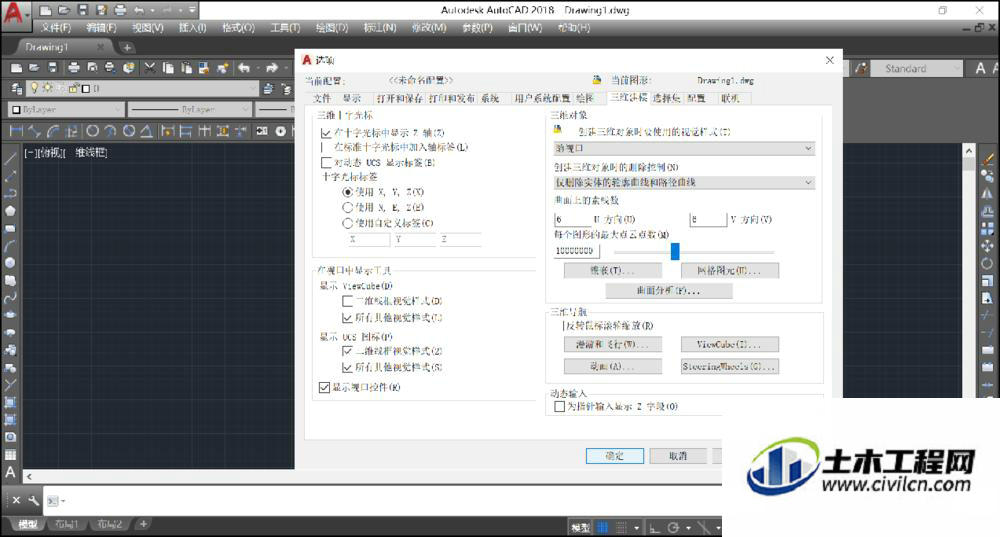Viewport: 1000px width, 537px height.
Task: Open visual style dropdown for creating 3D objects
Action: [684, 148]
